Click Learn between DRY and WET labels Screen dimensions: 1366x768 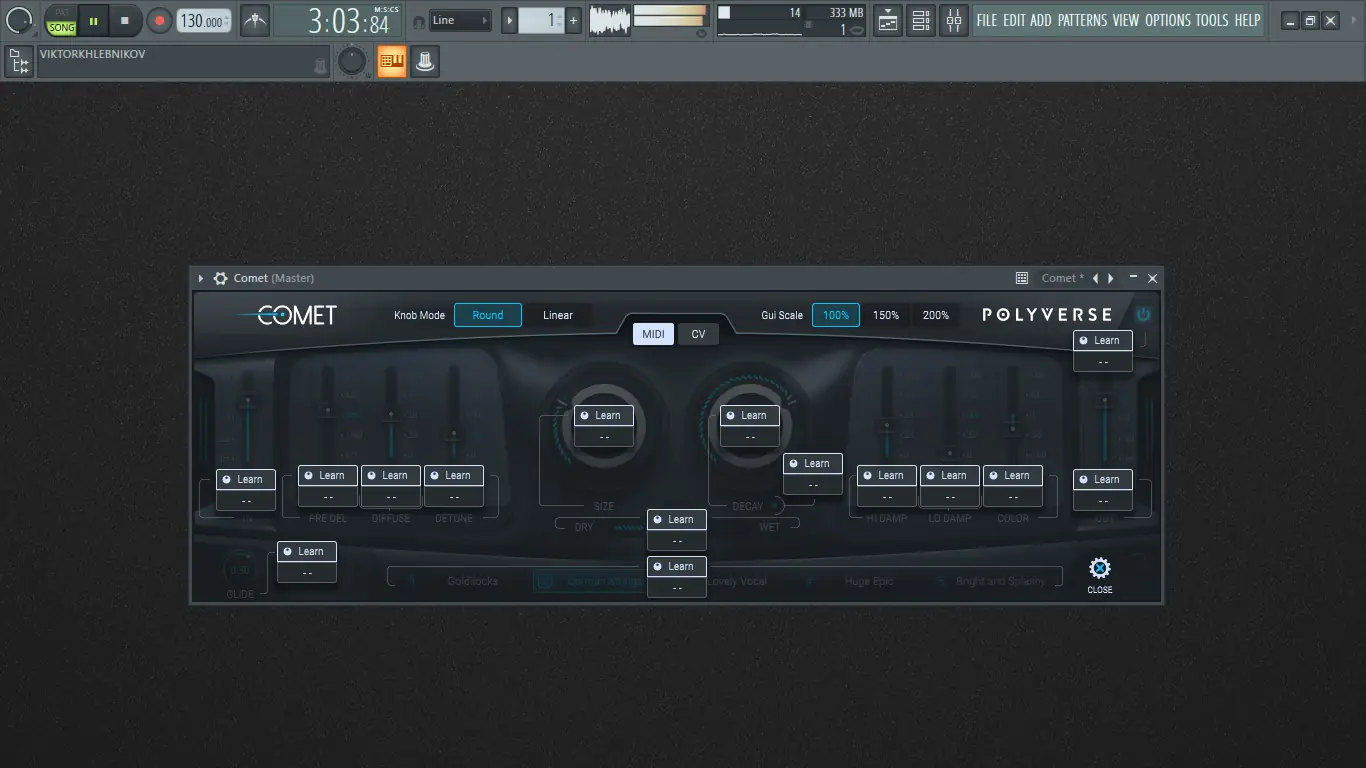coord(677,519)
